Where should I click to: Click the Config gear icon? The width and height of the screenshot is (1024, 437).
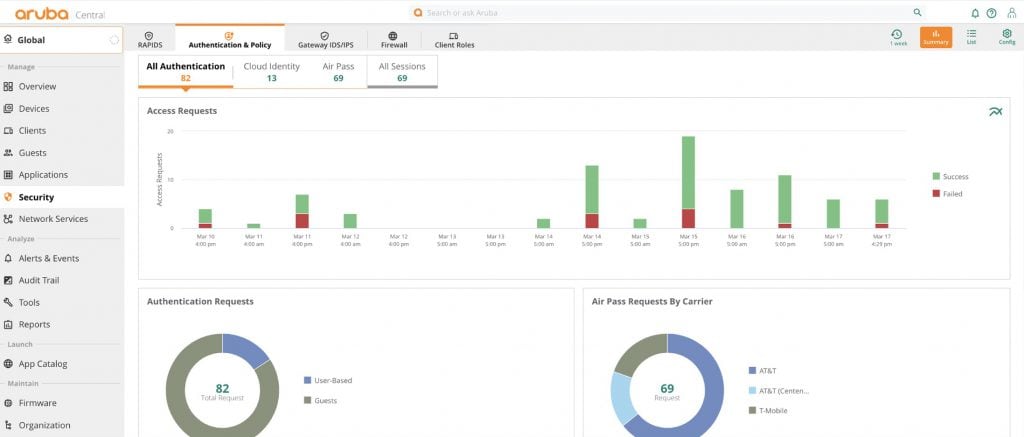(x=1006, y=37)
